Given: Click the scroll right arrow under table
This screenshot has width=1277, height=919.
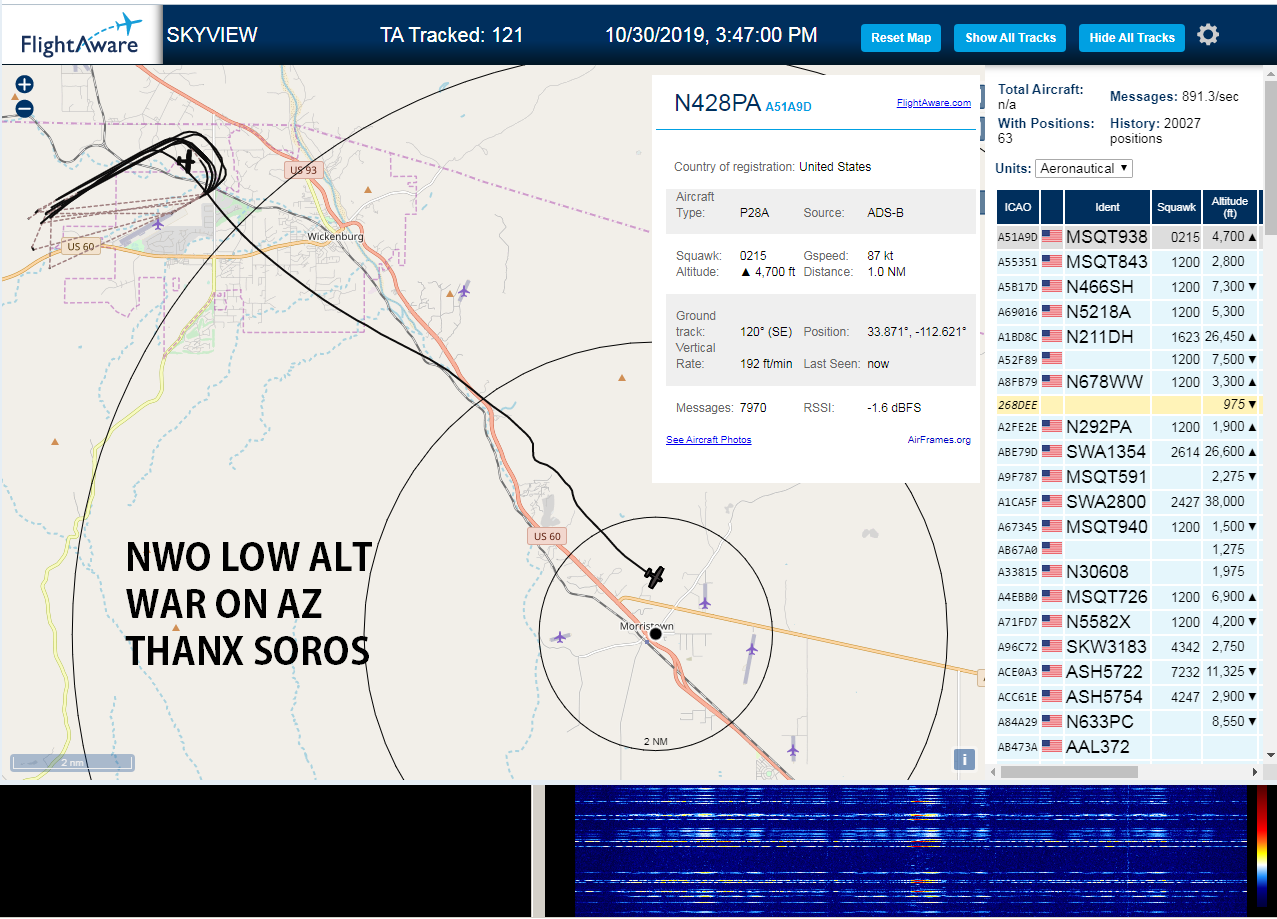Looking at the screenshot, I should coord(1255,772).
